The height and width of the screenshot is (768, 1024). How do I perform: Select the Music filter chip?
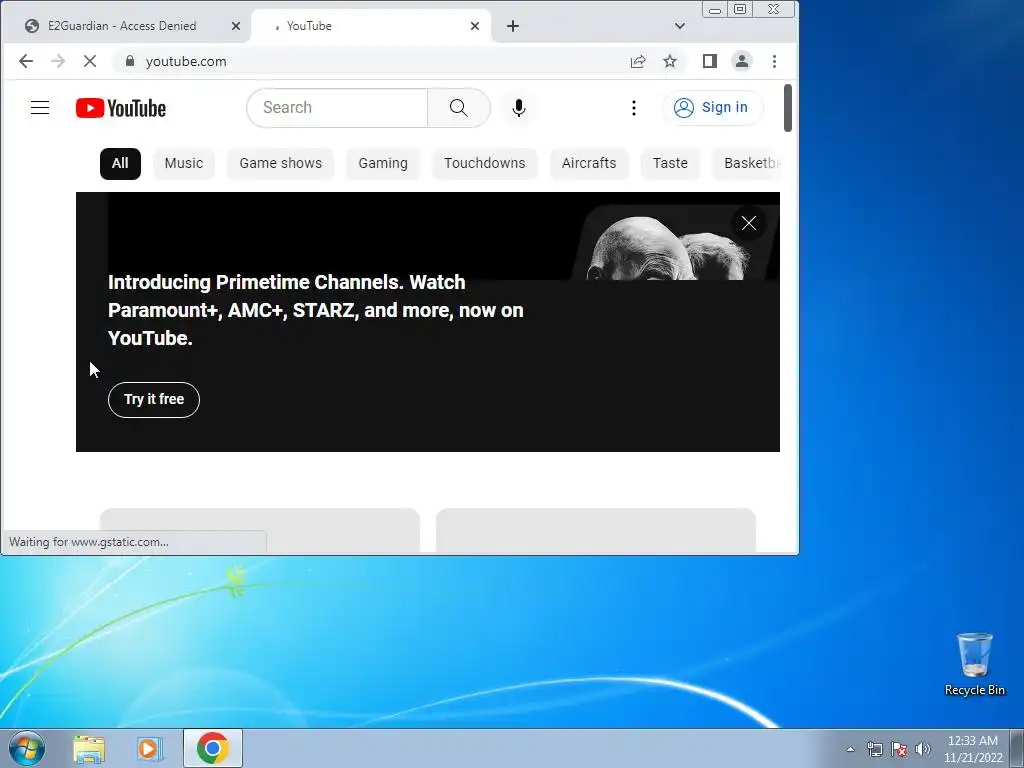(x=184, y=163)
